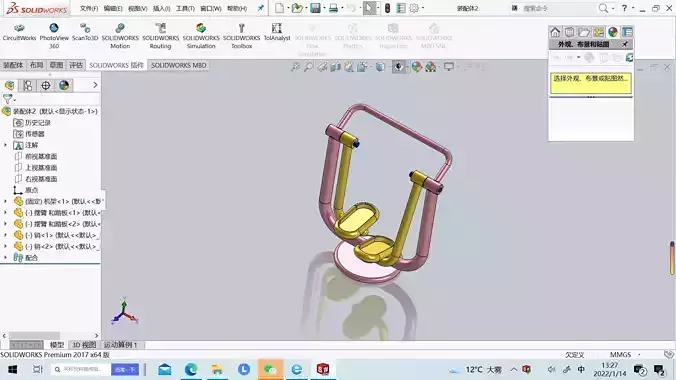Expand the 注解 annotations folder
Image resolution: width=676 pixels, height=380 pixels.
click(x=5, y=145)
